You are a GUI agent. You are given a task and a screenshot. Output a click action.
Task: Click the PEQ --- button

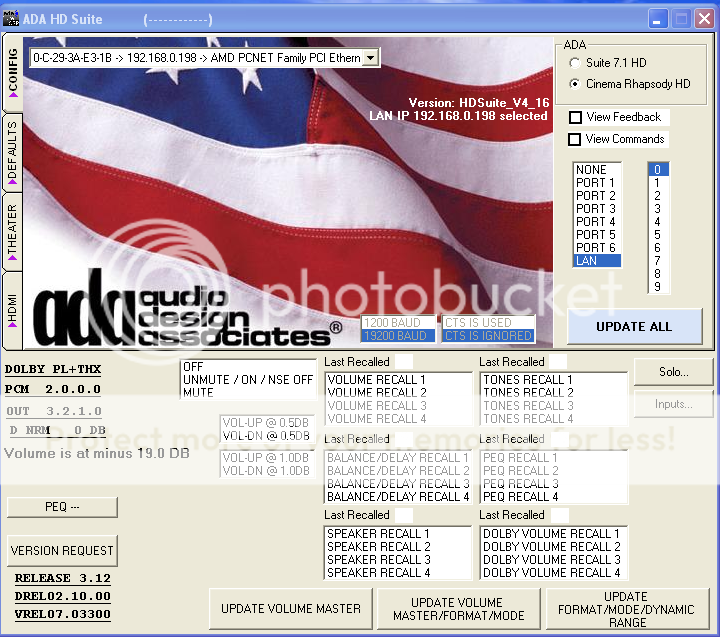(62, 507)
